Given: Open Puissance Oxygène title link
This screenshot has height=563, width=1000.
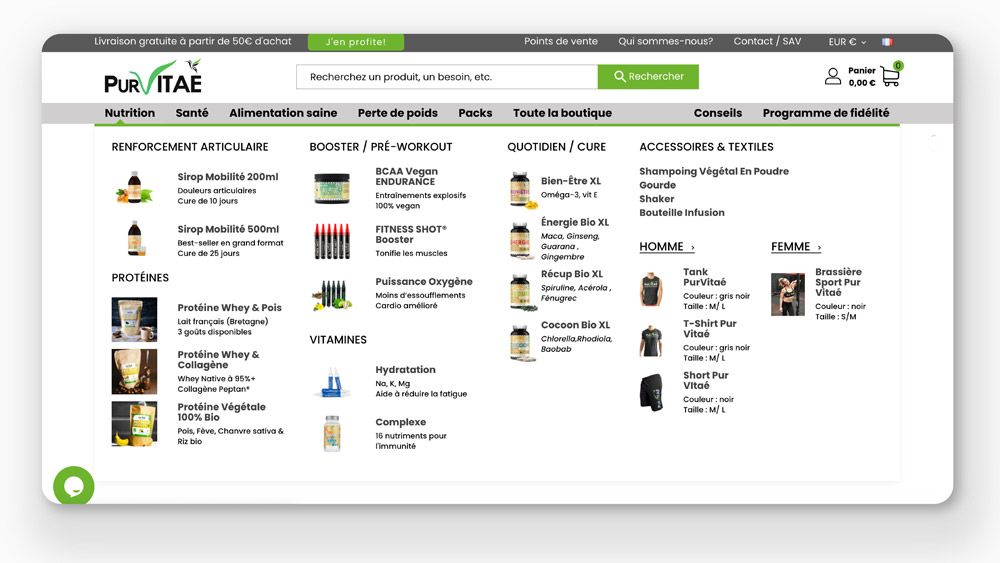Looking at the screenshot, I should coord(423,282).
